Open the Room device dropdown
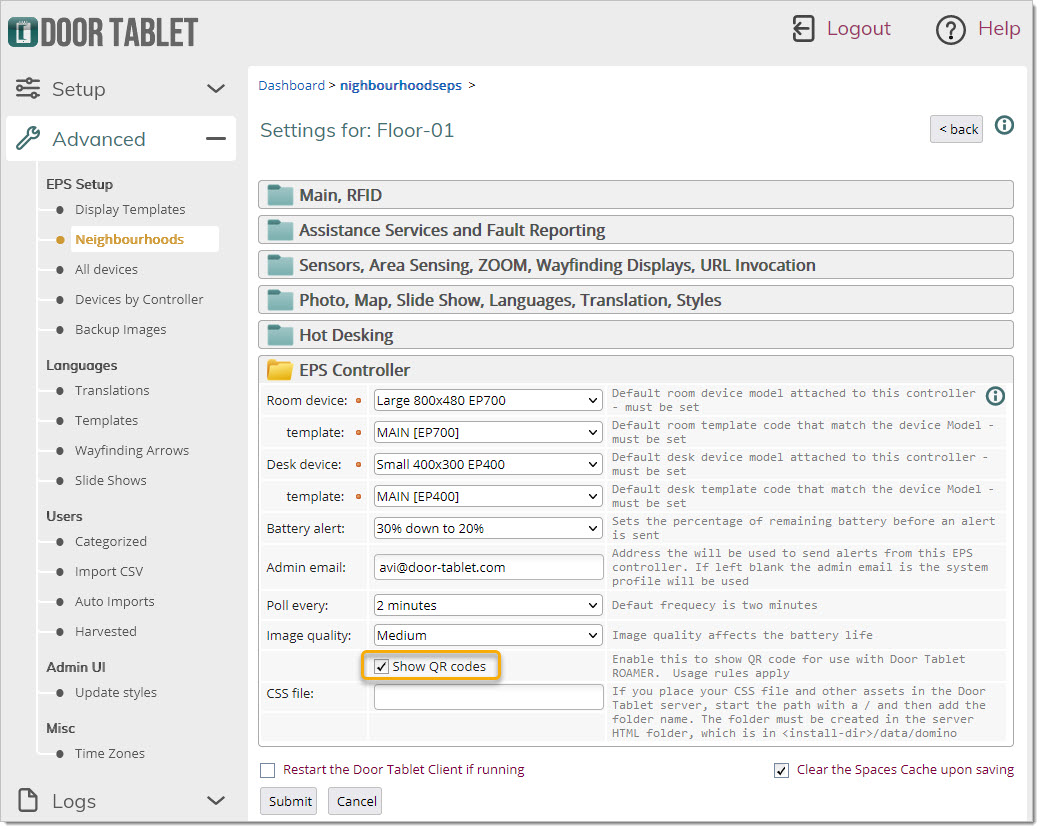Viewport: 1041px width, 830px height. pyautogui.click(x=488, y=401)
